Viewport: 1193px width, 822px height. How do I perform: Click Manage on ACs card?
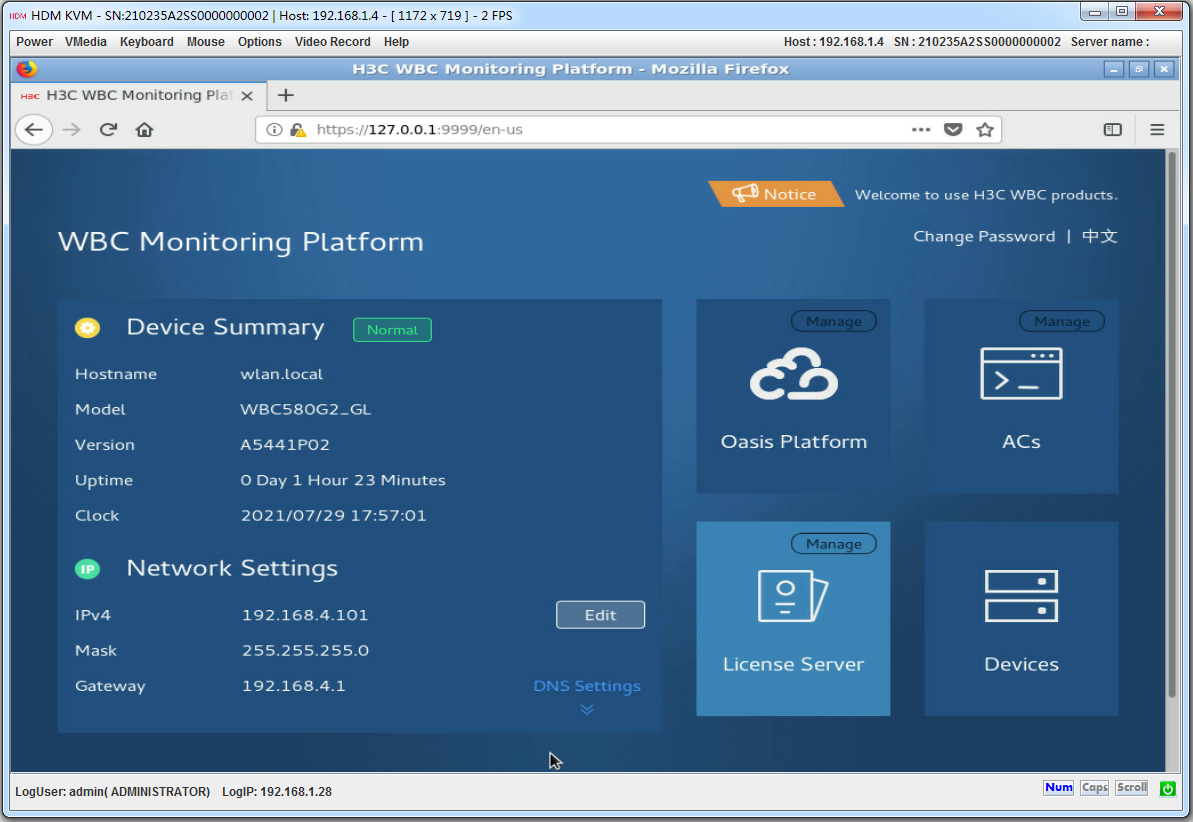pyautogui.click(x=1061, y=321)
